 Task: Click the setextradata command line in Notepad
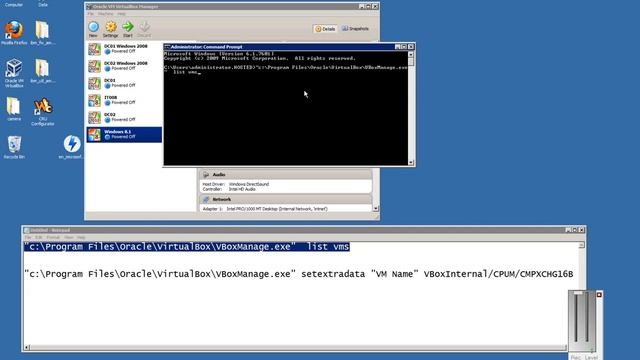click(x=299, y=274)
